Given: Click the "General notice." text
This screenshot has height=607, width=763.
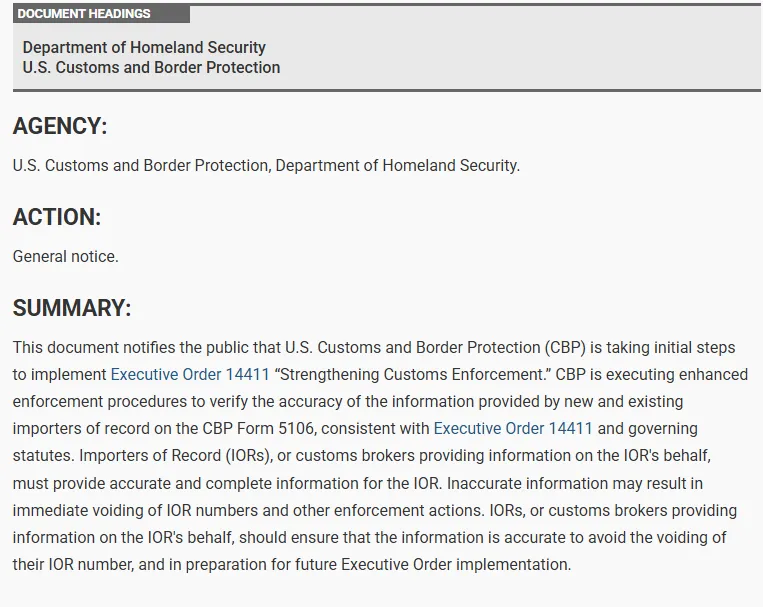Looking at the screenshot, I should 66,257.
